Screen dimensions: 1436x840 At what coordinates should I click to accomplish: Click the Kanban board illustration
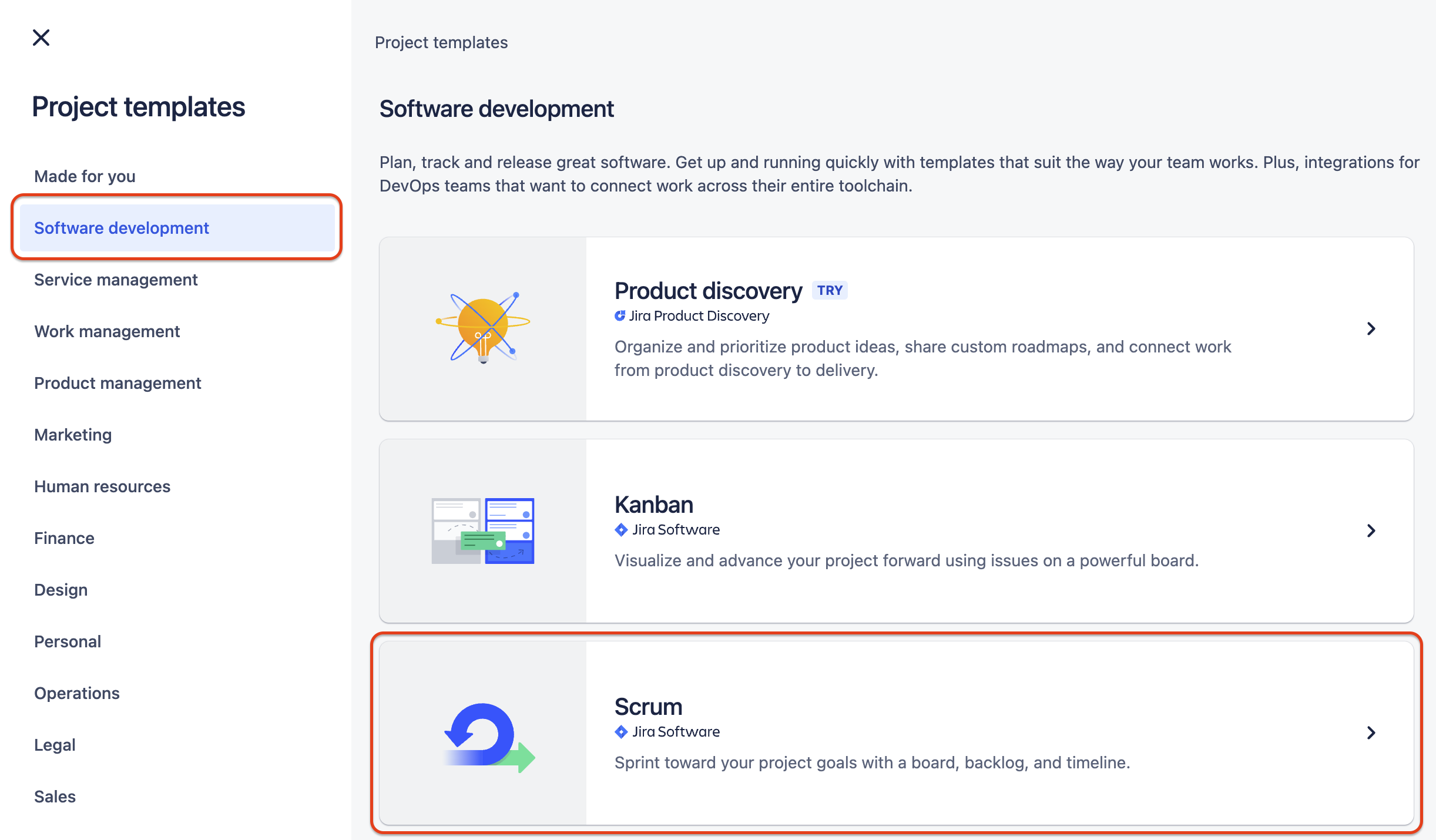point(482,530)
